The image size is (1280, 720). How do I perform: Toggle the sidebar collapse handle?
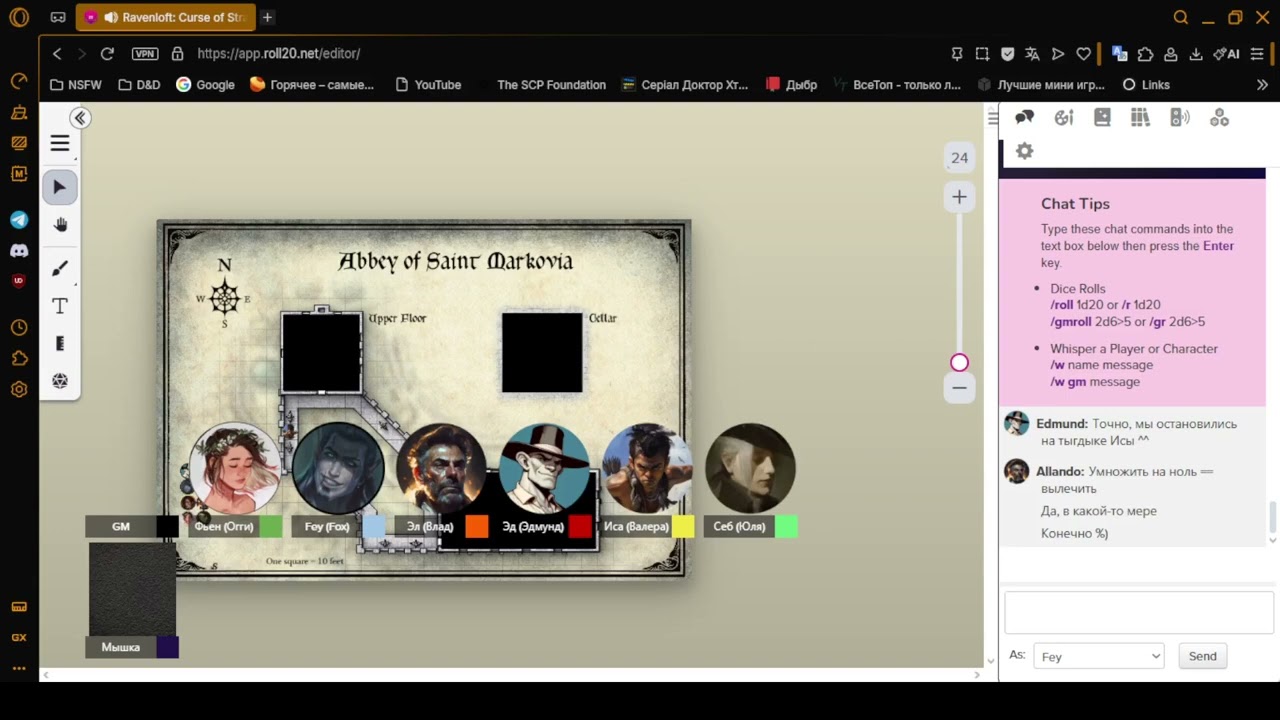[x=992, y=118]
